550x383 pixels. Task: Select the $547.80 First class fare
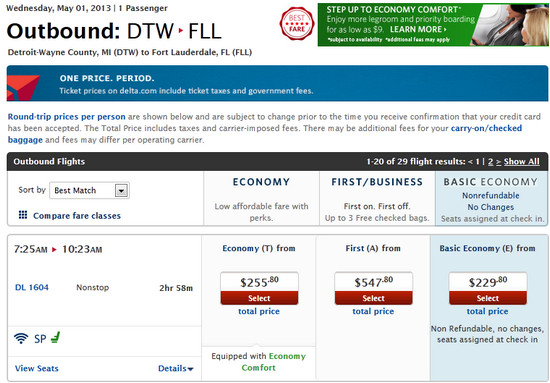pyautogui.click(x=374, y=298)
